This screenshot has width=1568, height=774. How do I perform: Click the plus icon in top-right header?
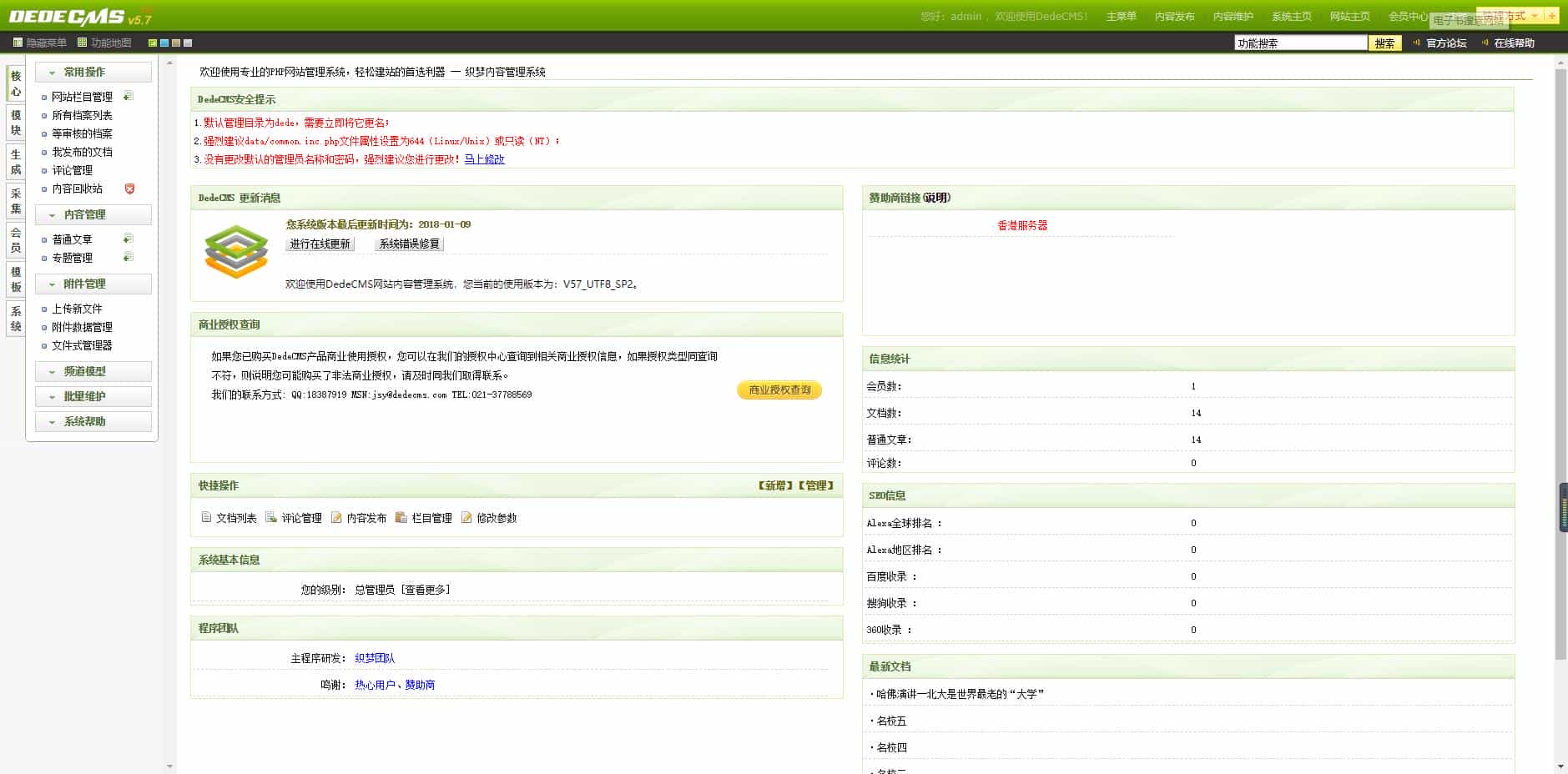1552,16
